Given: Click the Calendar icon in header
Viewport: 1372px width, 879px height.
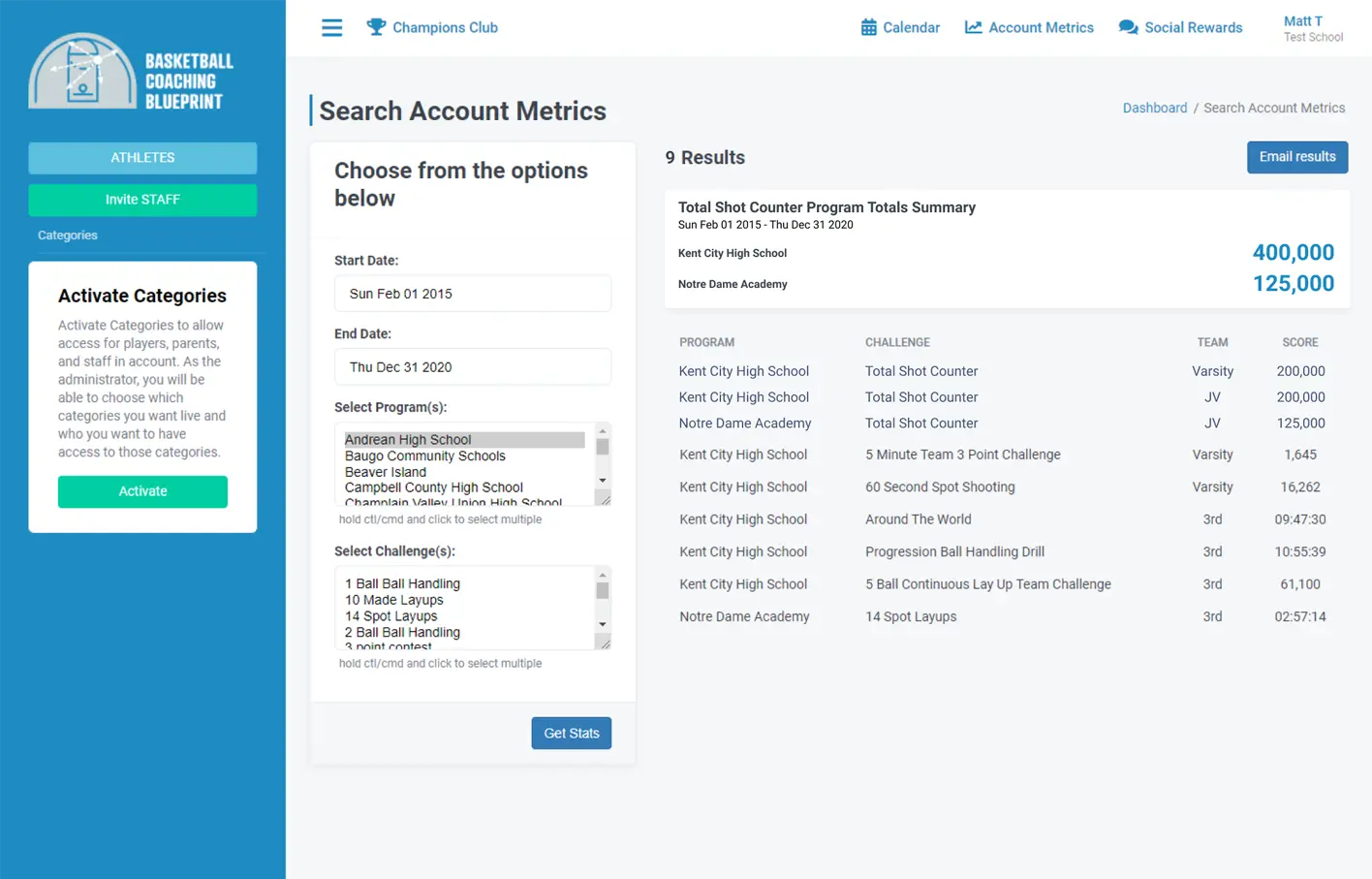Looking at the screenshot, I should point(868,27).
